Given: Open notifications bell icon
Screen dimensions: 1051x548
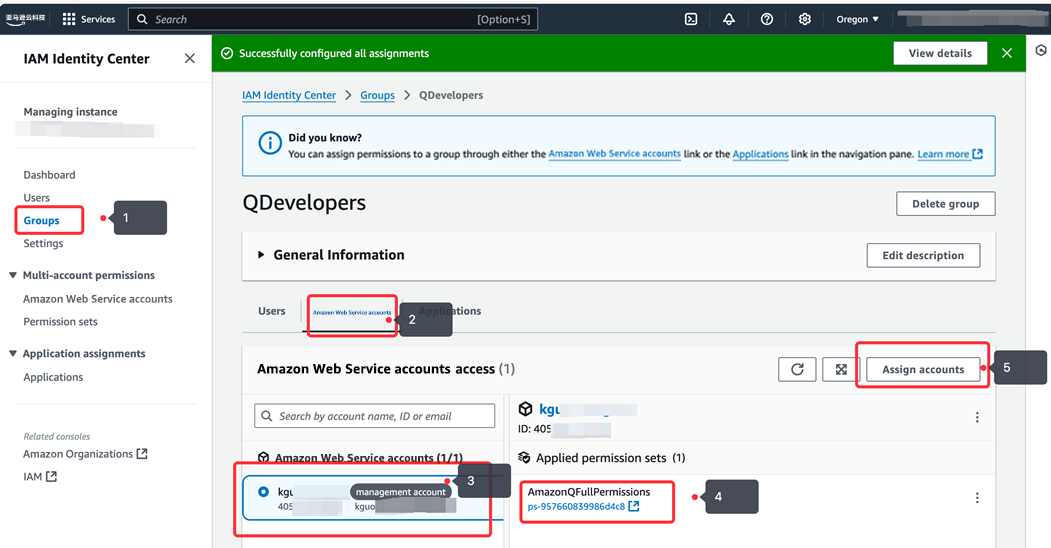Looking at the screenshot, I should point(729,19).
